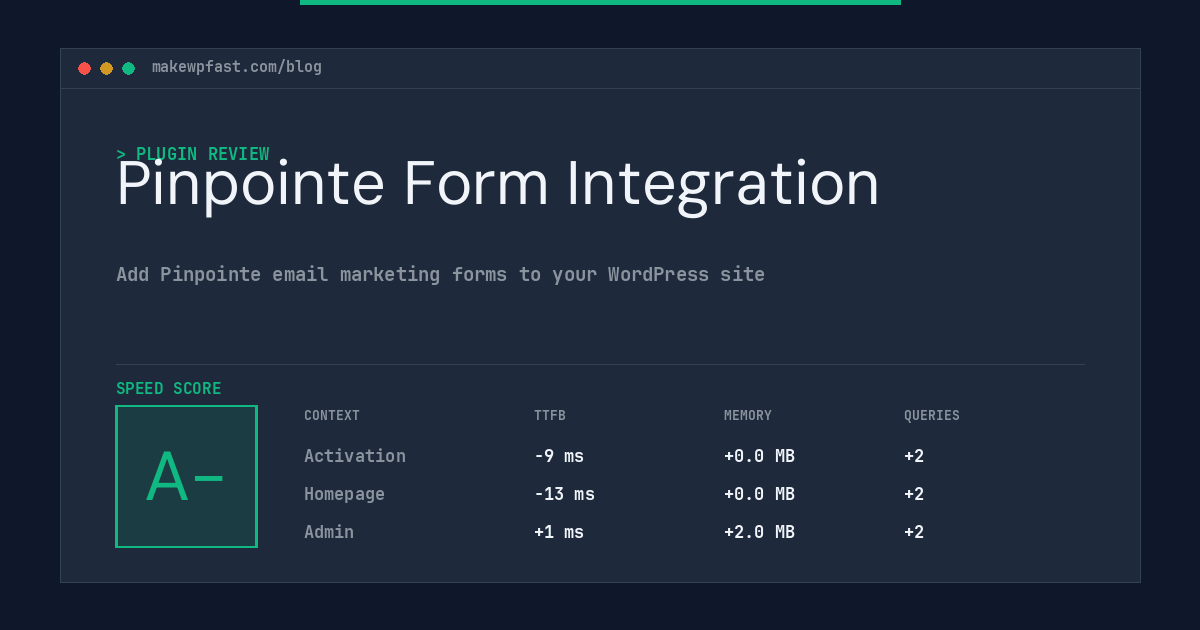Click the 'TTFB' column header

pyautogui.click(x=550, y=416)
